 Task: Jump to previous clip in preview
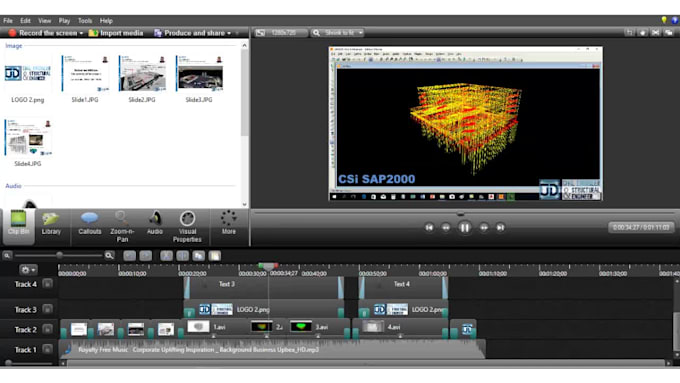click(x=429, y=227)
